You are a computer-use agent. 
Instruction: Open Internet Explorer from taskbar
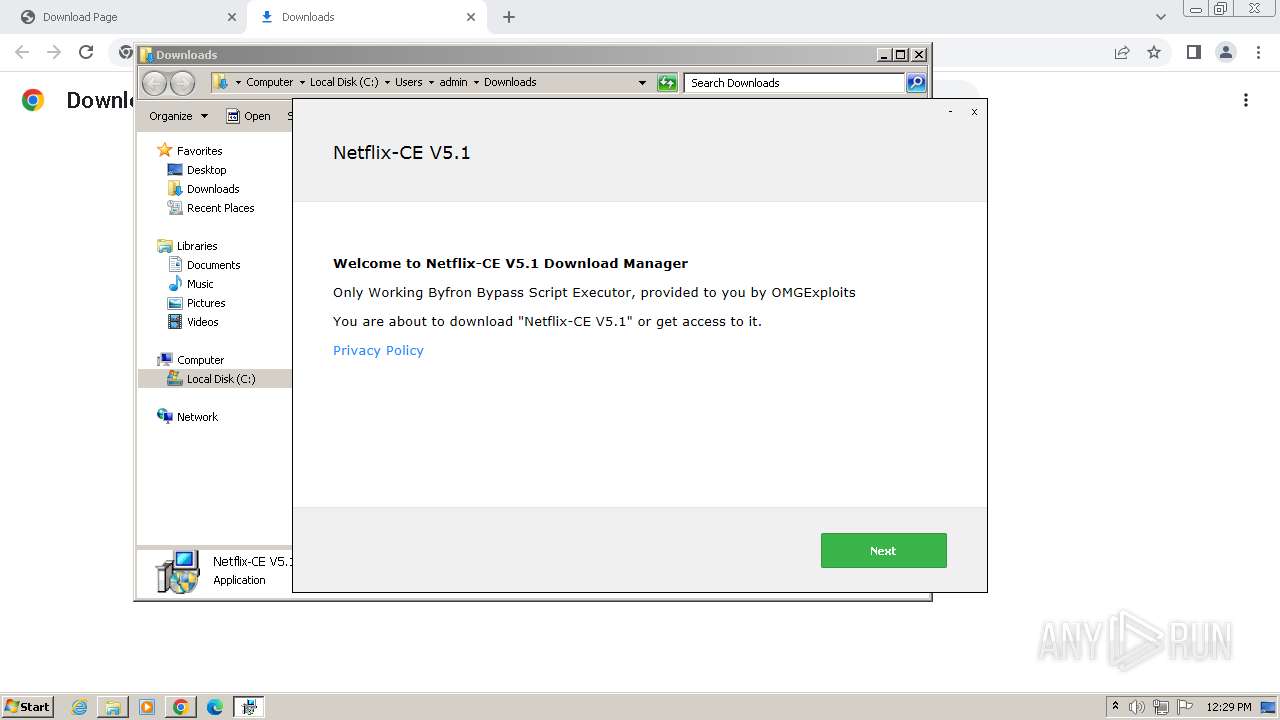click(80, 707)
